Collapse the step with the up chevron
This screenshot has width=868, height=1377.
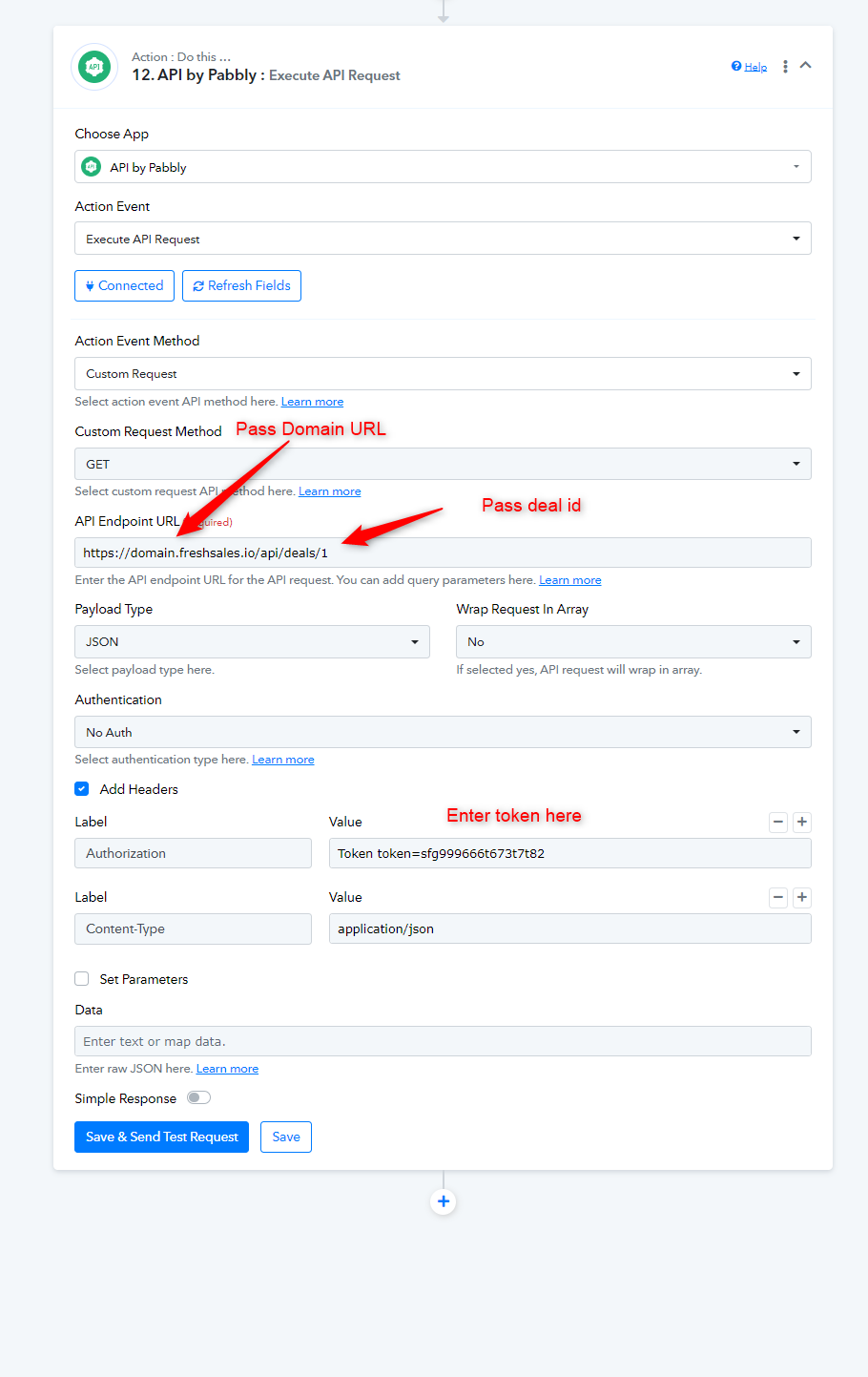coord(806,65)
